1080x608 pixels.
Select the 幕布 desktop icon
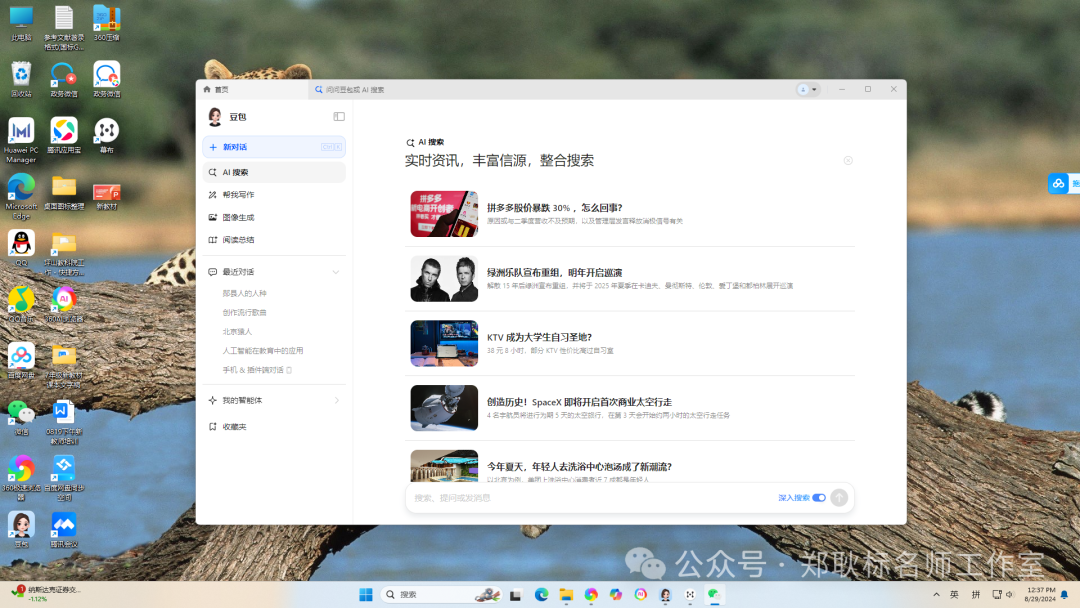coord(107,136)
